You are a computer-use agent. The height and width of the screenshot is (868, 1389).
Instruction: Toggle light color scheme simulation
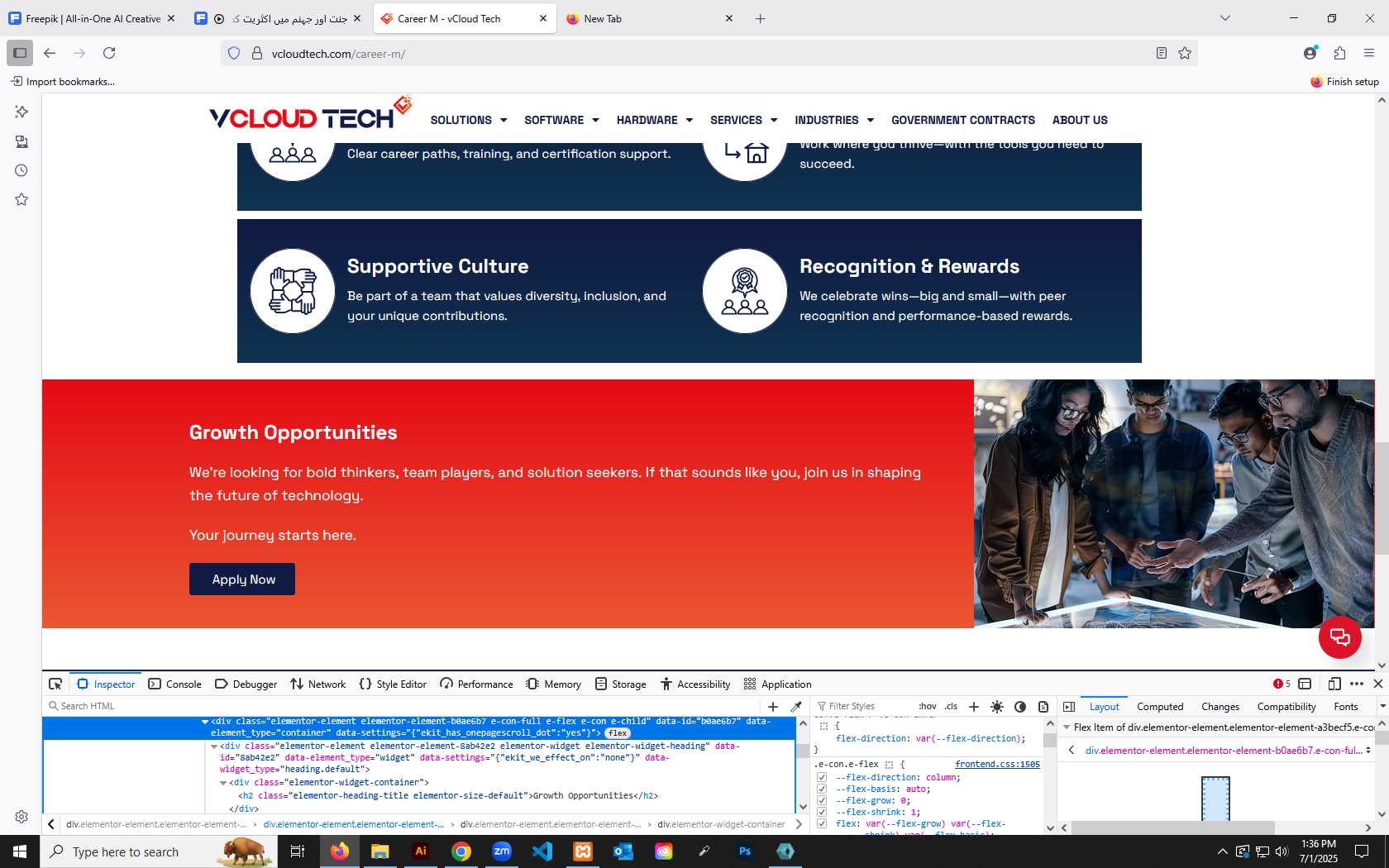click(997, 707)
